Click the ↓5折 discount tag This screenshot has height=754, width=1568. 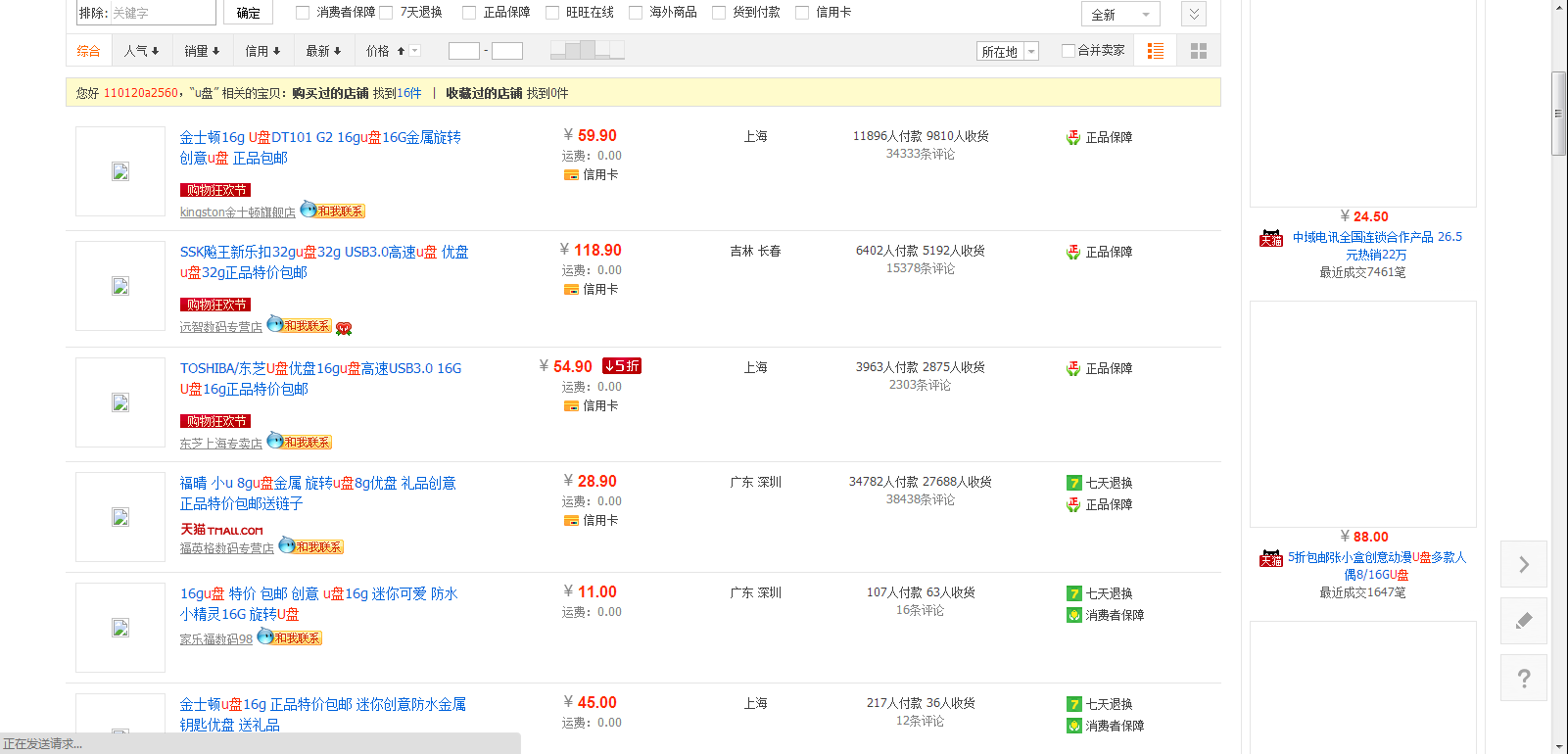pyautogui.click(x=622, y=366)
